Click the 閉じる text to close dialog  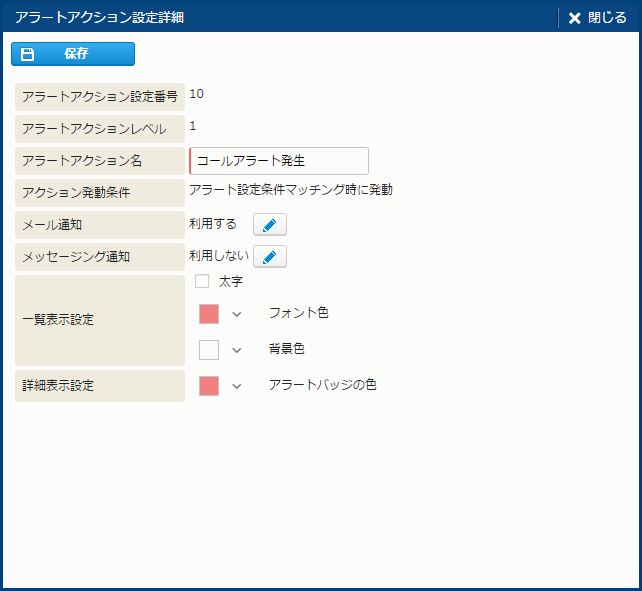point(606,18)
